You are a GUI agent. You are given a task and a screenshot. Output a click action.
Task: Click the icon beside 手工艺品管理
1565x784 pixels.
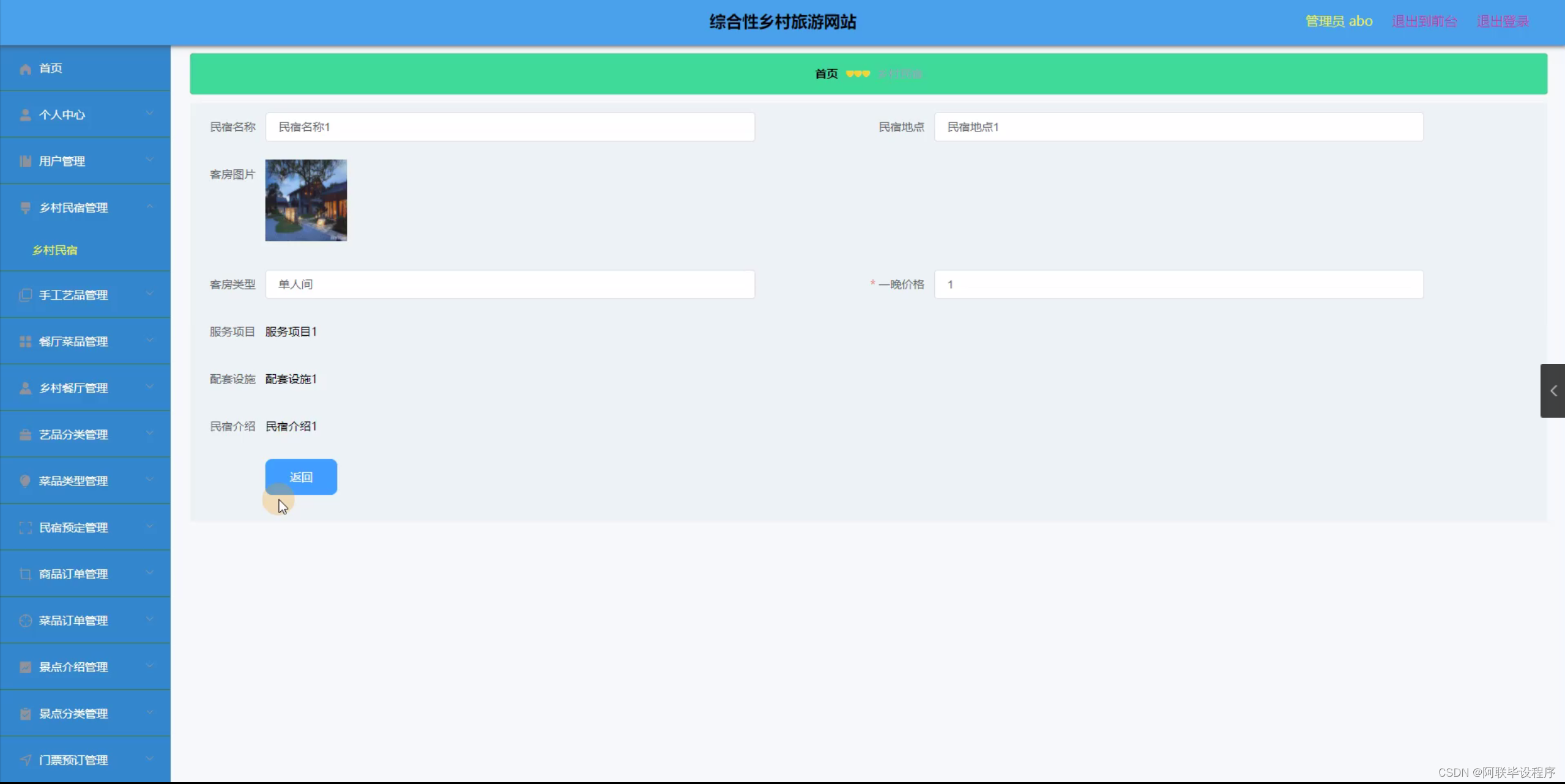pyautogui.click(x=25, y=295)
